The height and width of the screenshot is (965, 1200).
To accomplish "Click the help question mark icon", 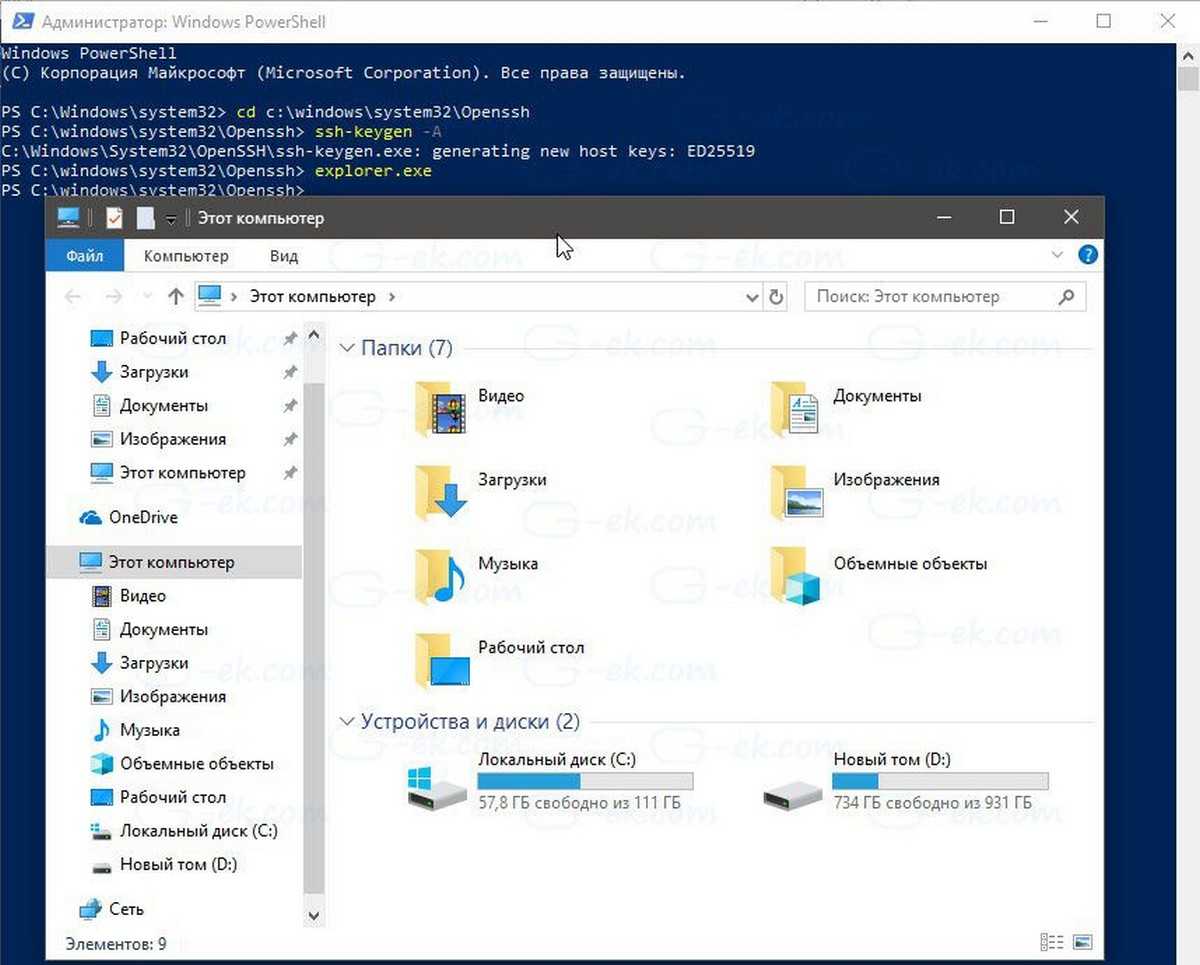I will pyautogui.click(x=1087, y=255).
